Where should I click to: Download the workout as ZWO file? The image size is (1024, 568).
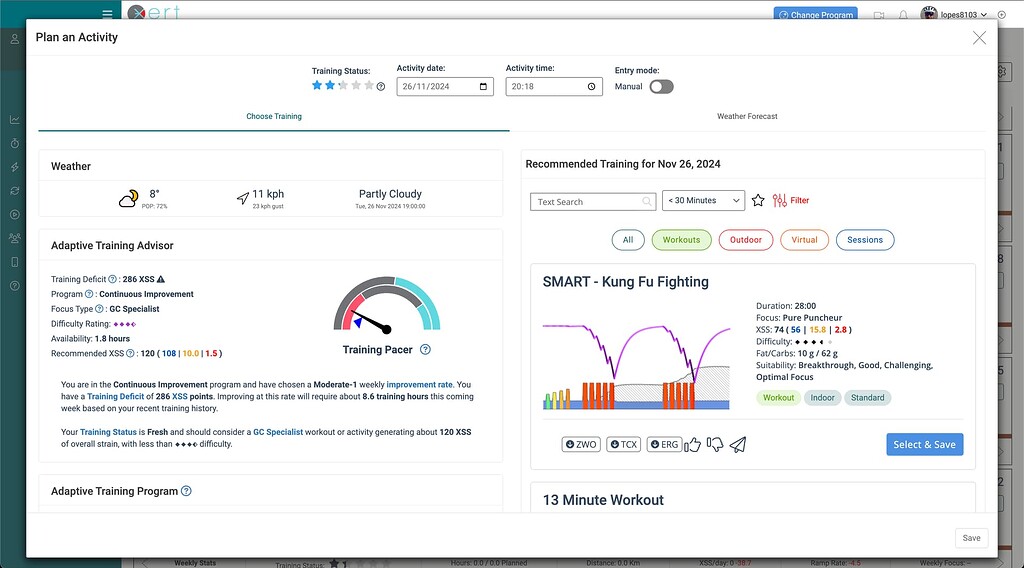coord(581,445)
